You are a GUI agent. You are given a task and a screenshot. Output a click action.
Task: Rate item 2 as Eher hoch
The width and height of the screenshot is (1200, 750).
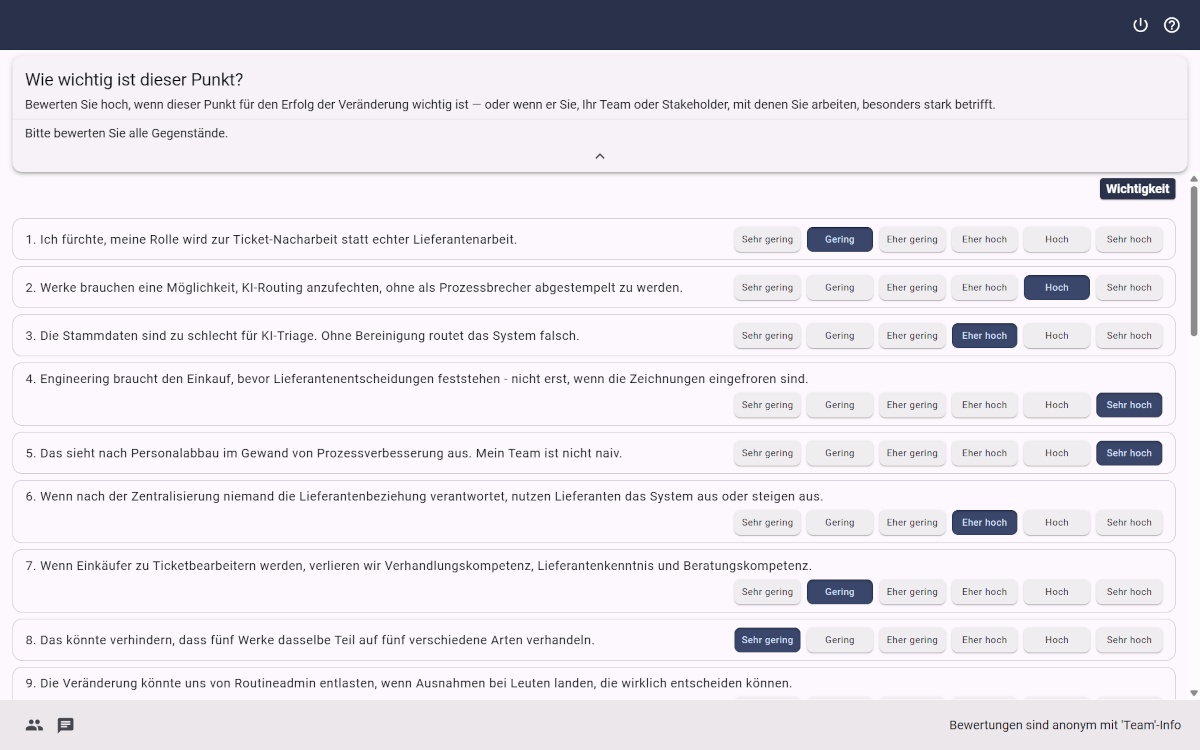(984, 287)
